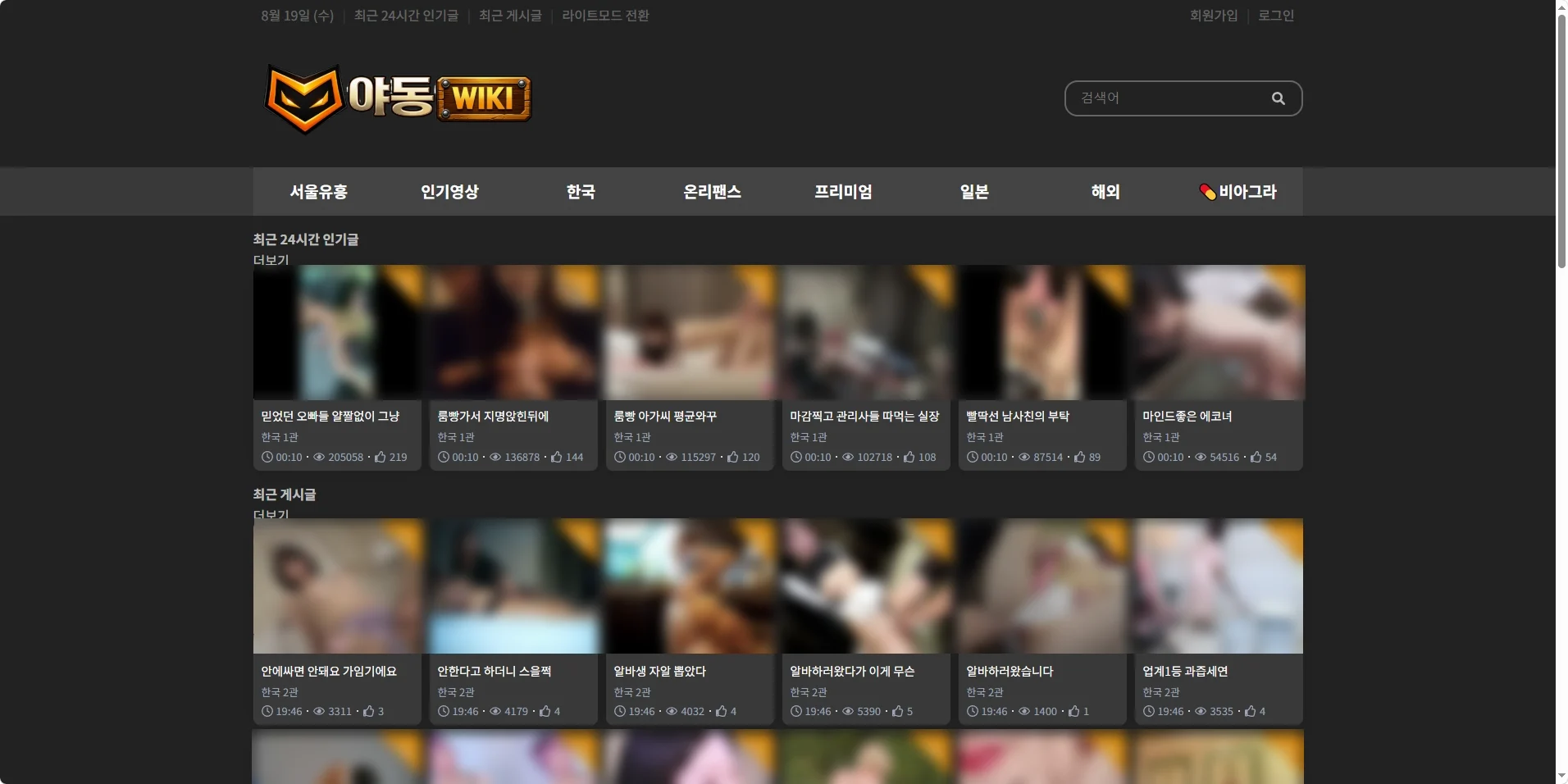Select the 한국 menu item
This screenshot has width=1568, height=784.
coord(581,192)
